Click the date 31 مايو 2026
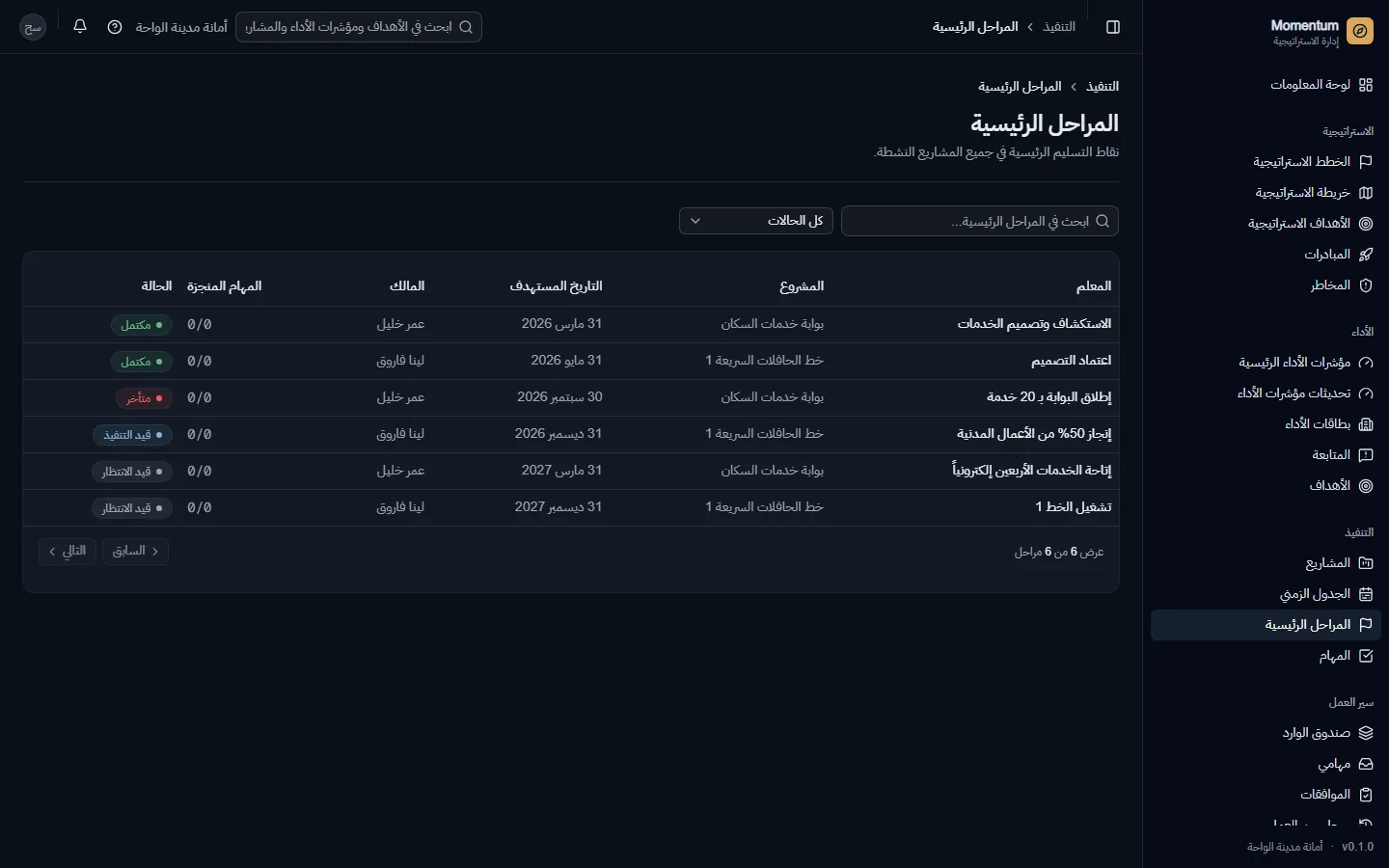This screenshot has width=1389, height=868. click(566, 361)
